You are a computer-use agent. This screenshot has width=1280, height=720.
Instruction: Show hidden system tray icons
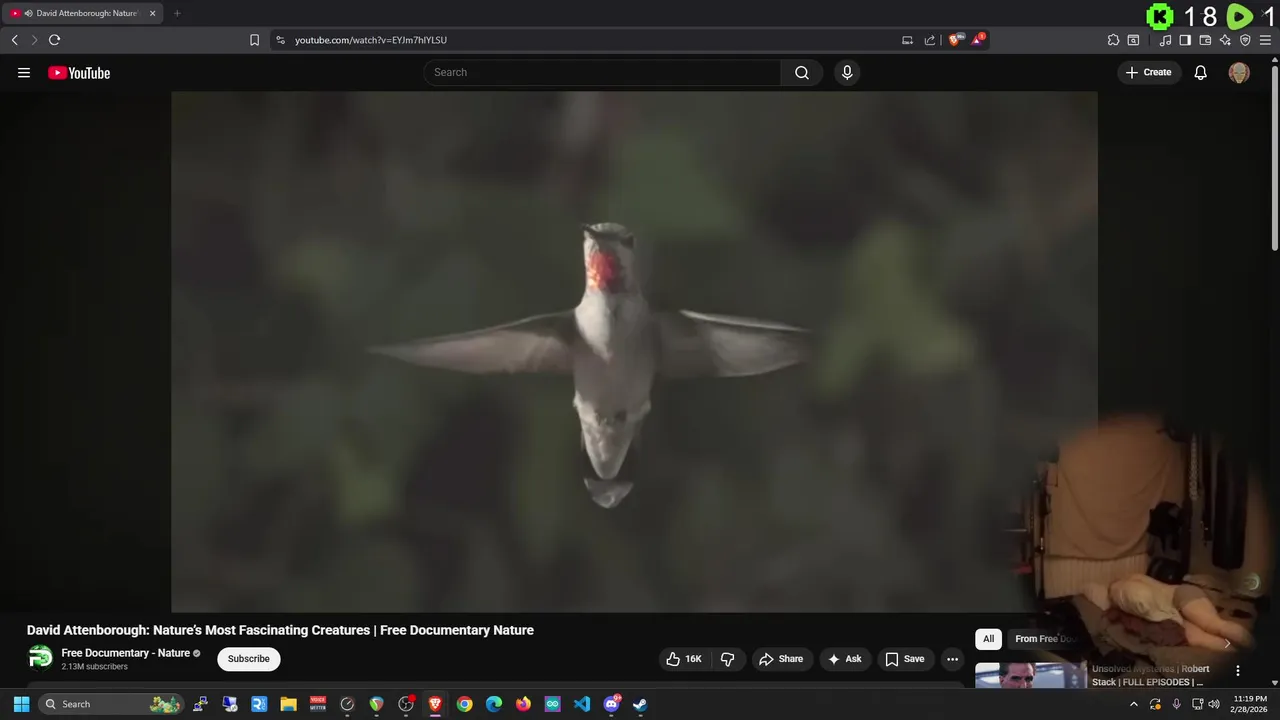pyautogui.click(x=1133, y=704)
